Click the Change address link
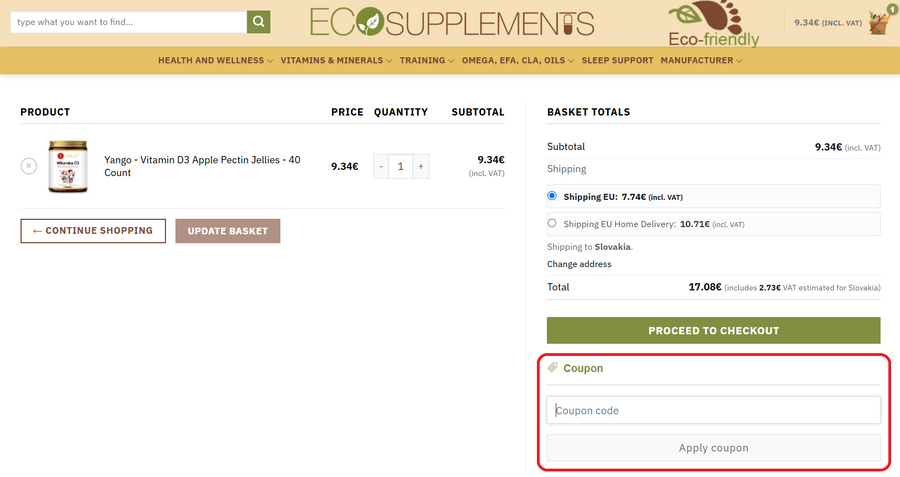Screen dimensions: 900x477 pos(579,264)
